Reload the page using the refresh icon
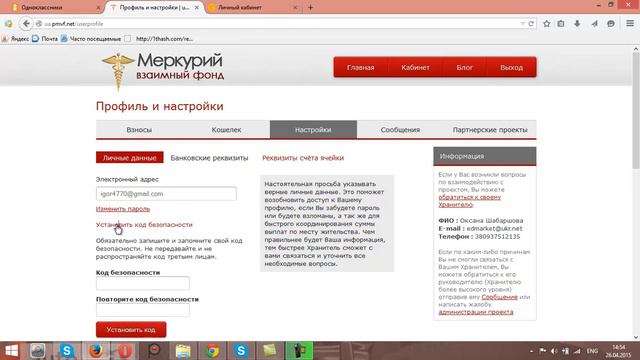Screen dimensions: 640x360 [x=531, y=24]
